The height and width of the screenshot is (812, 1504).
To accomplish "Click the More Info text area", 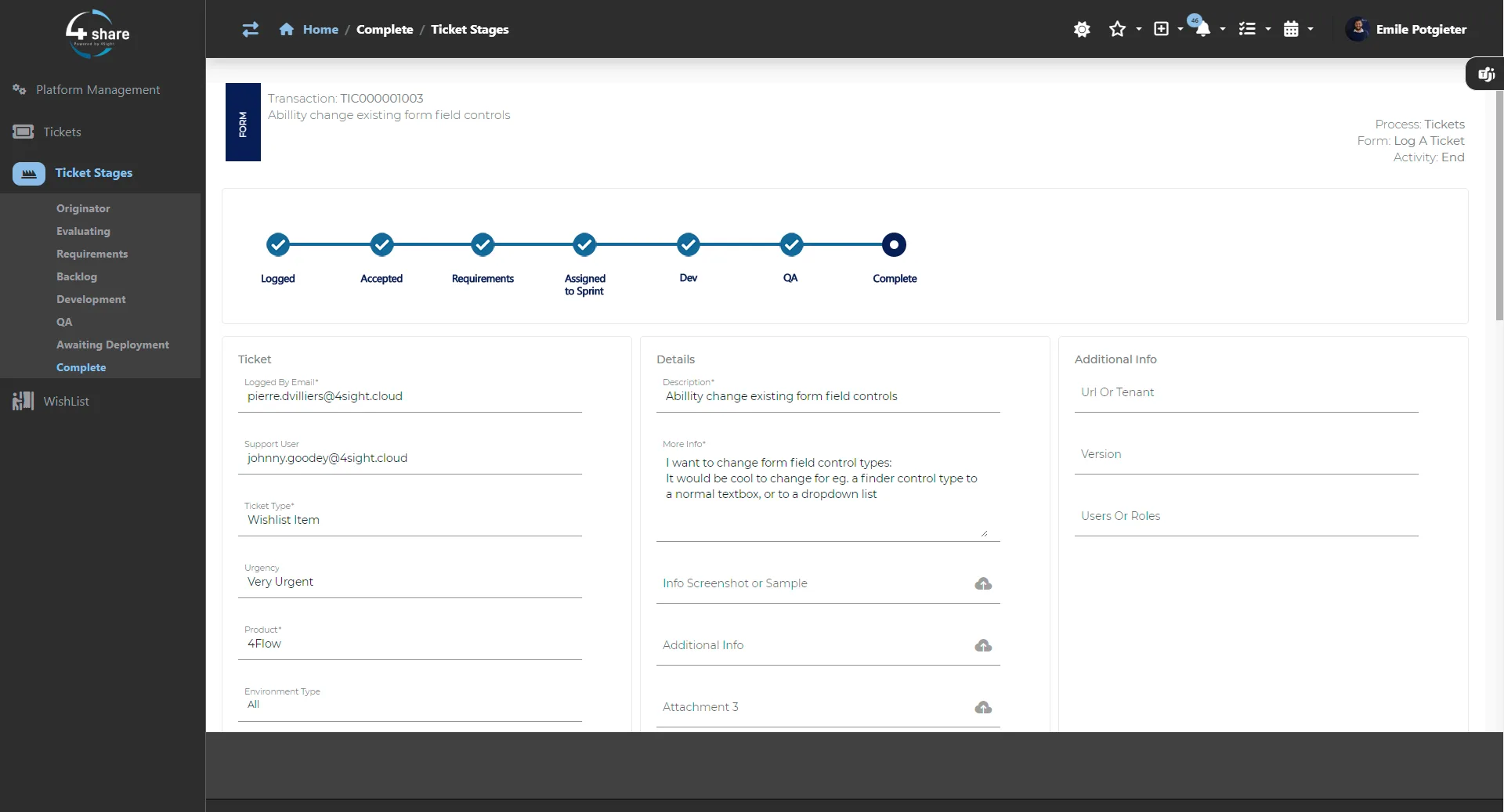I will click(828, 492).
